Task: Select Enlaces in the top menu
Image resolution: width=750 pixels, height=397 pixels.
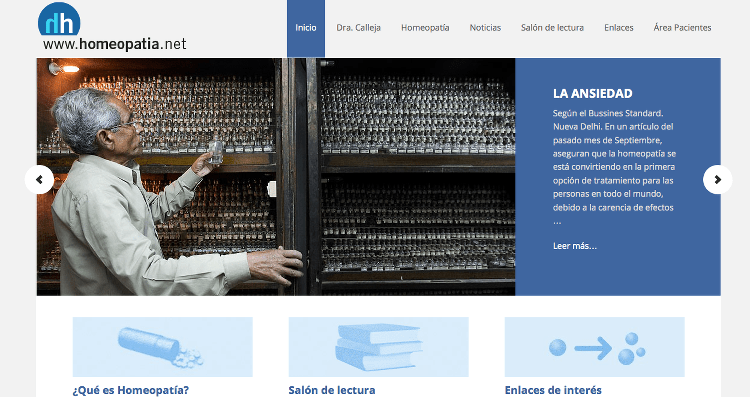Action: pyautogui.click(x=618, y=28)
